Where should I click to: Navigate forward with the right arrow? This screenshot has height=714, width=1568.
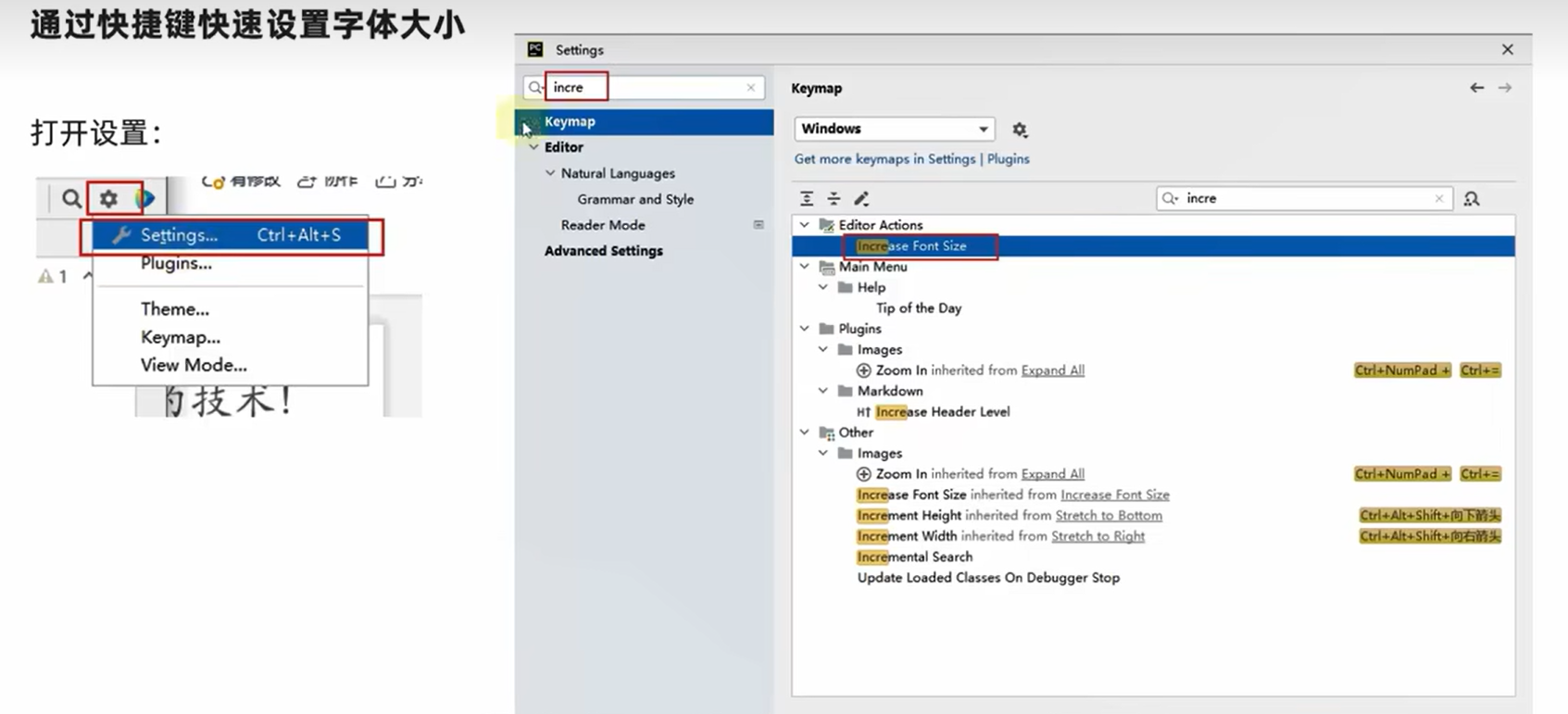1505,88
